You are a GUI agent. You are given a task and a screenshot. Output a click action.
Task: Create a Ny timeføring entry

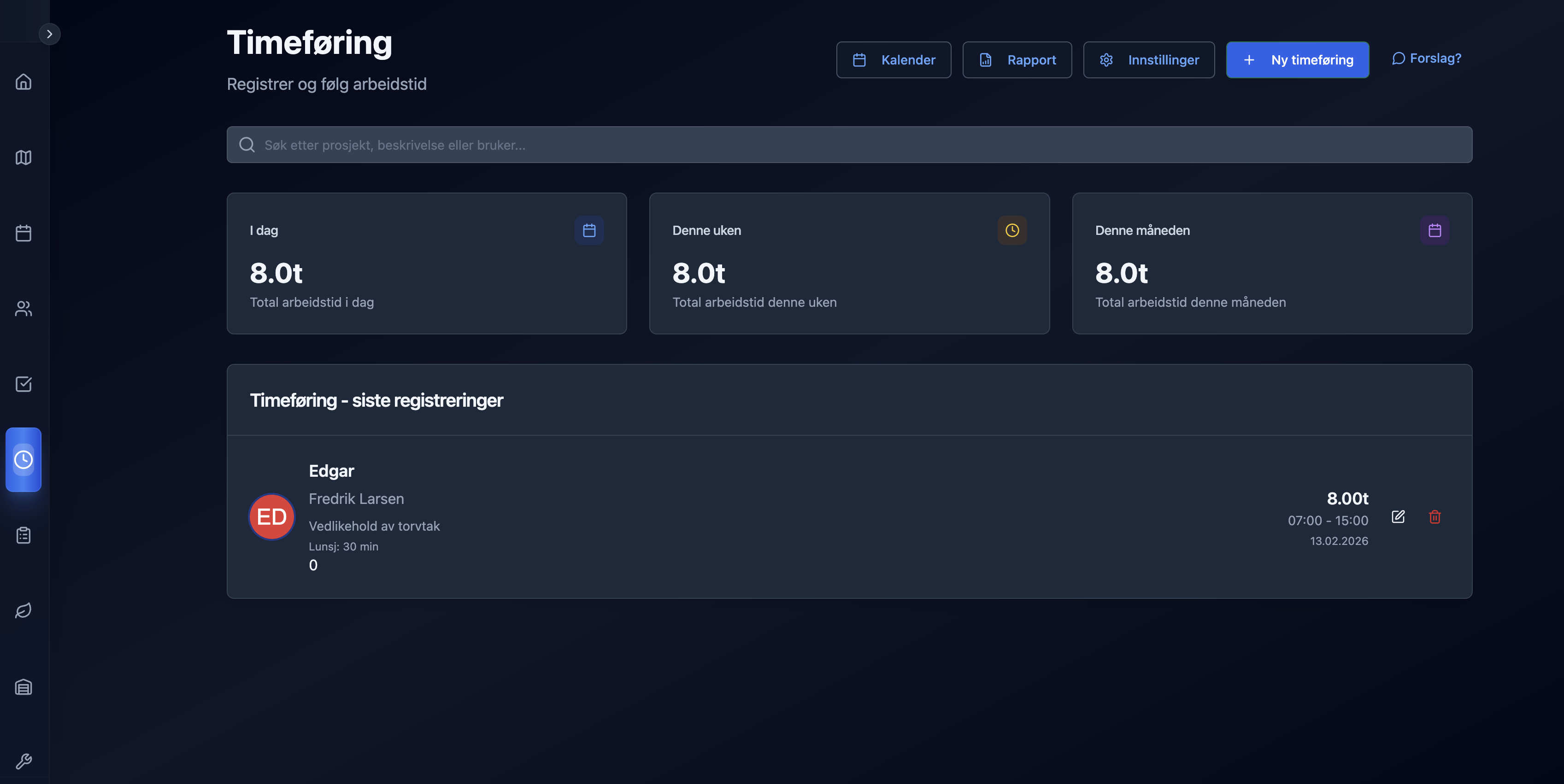(x=1297, y=60)
